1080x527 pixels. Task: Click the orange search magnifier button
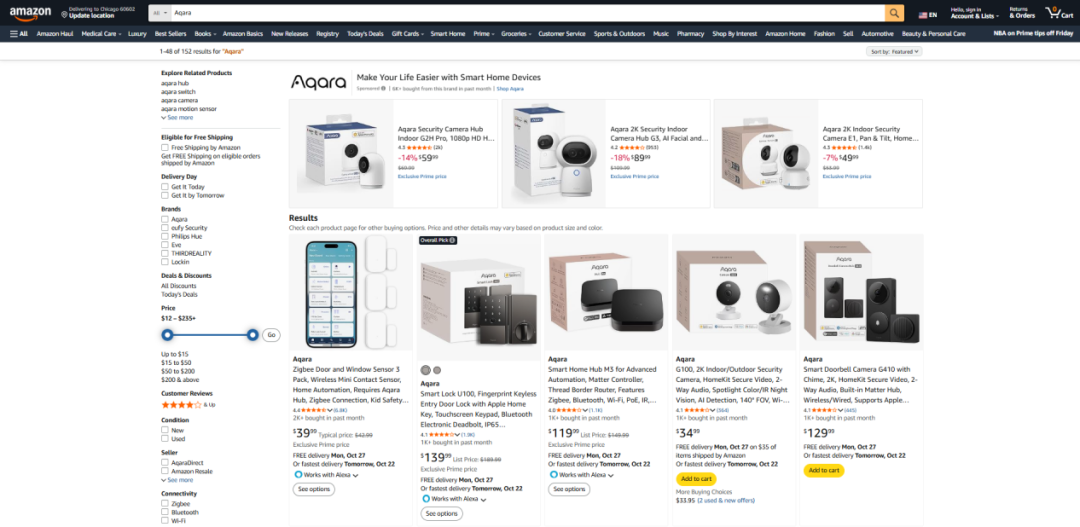click(894, 13)
